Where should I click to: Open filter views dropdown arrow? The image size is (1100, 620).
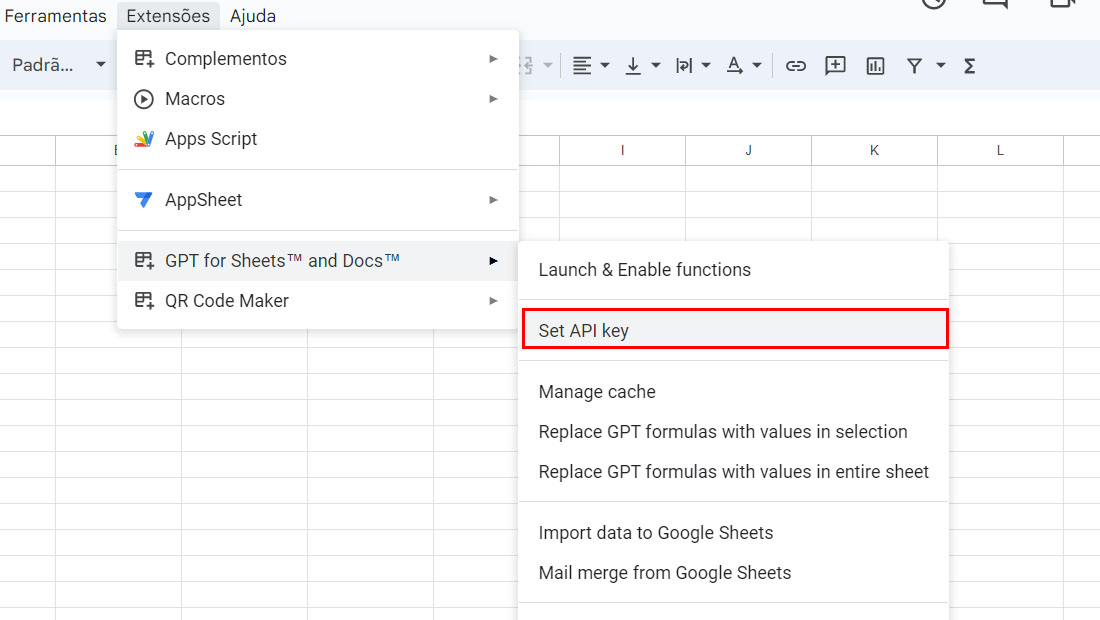(941, 66)
